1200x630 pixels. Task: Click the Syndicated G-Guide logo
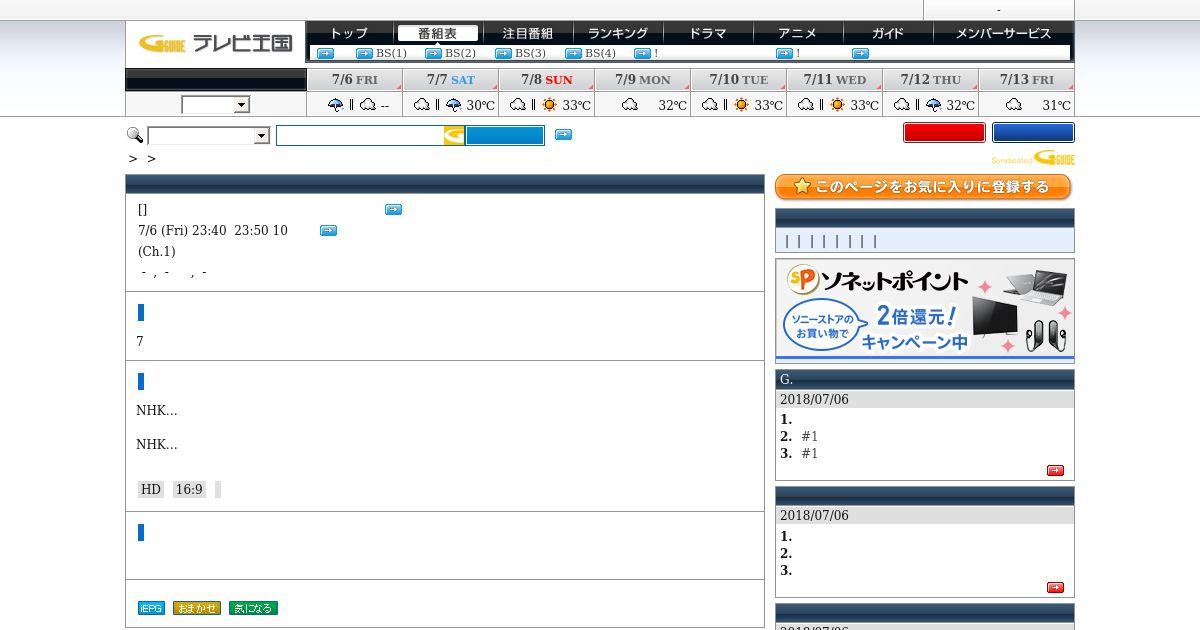1033,158
